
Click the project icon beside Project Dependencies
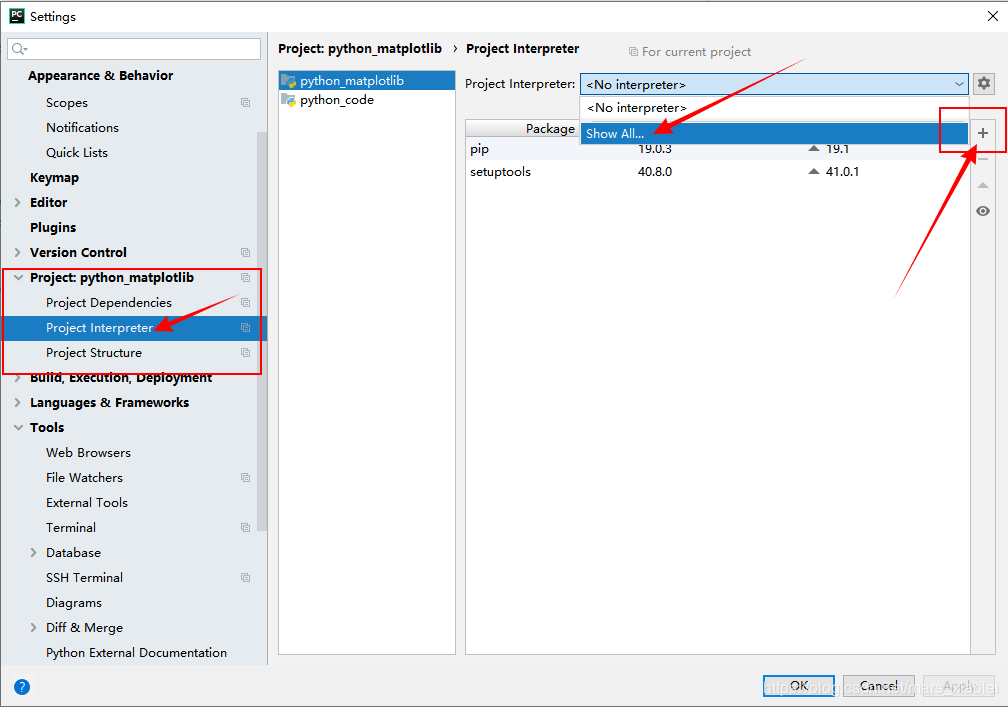245,303
